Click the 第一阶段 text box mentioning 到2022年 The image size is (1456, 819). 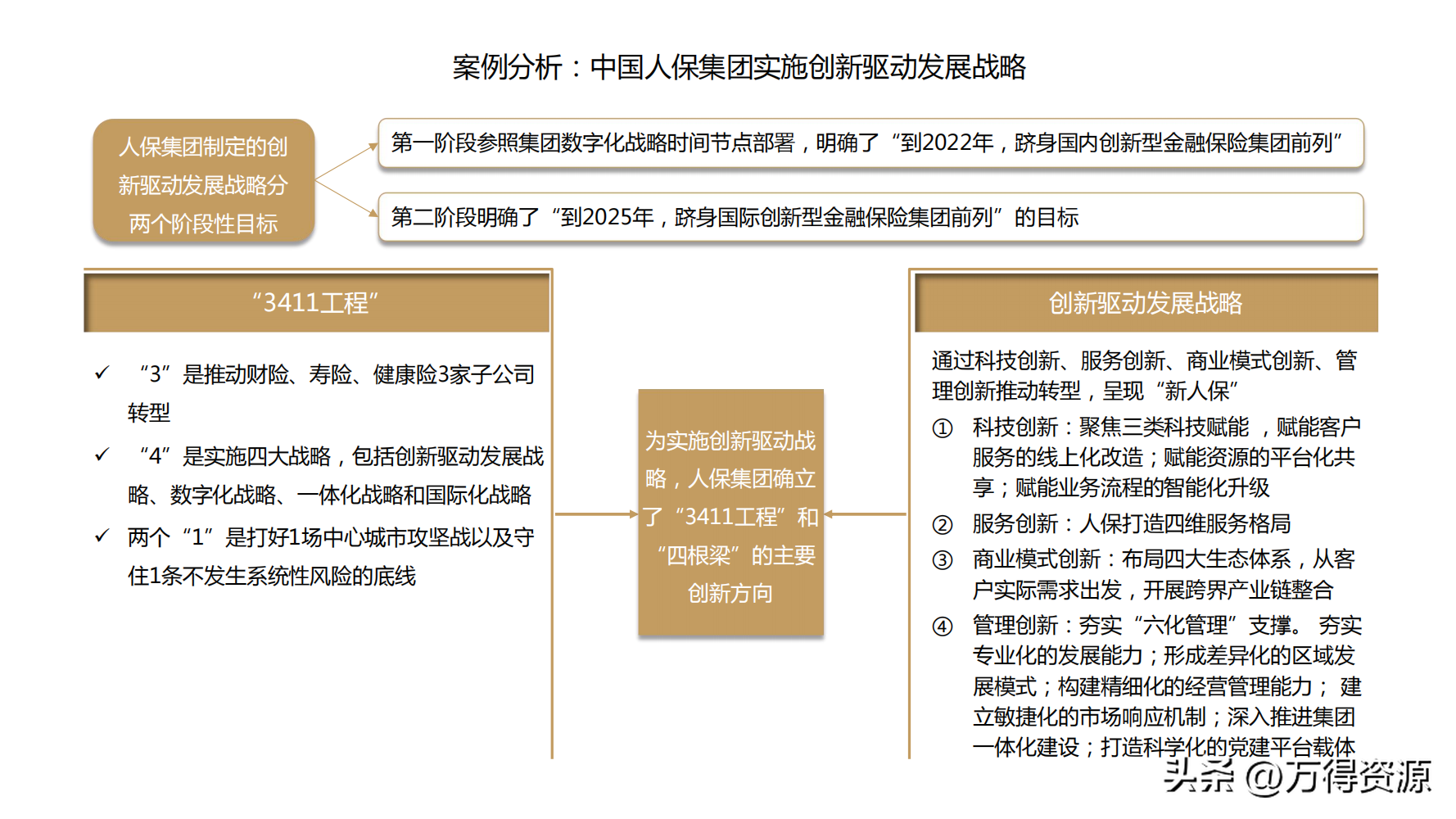870,143
